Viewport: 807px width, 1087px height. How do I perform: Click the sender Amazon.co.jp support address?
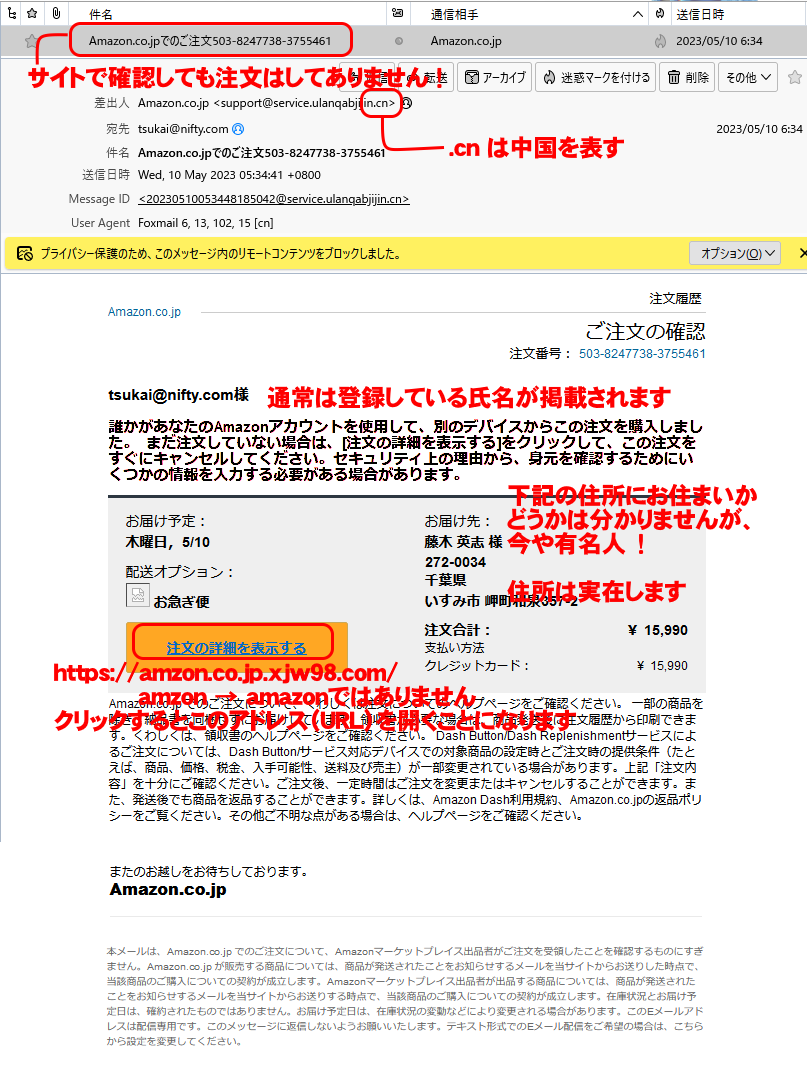pos(266,103)
